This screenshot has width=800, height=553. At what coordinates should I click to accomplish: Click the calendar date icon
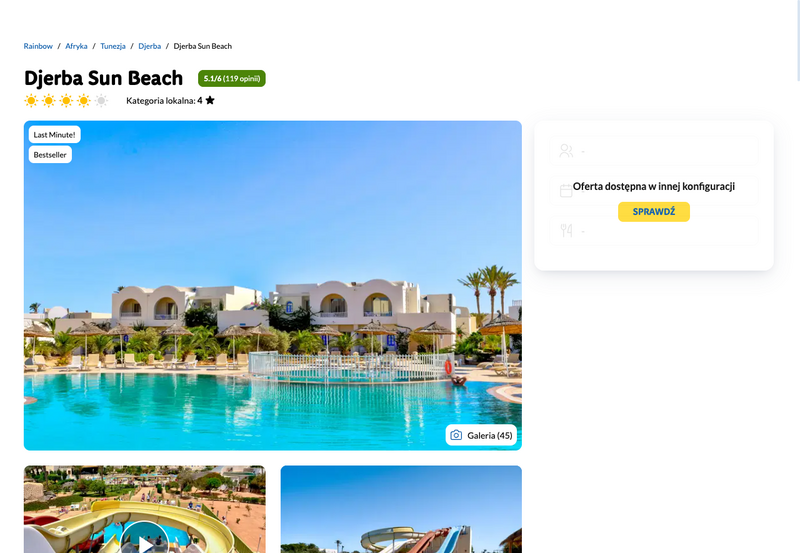tap(566, 191)
